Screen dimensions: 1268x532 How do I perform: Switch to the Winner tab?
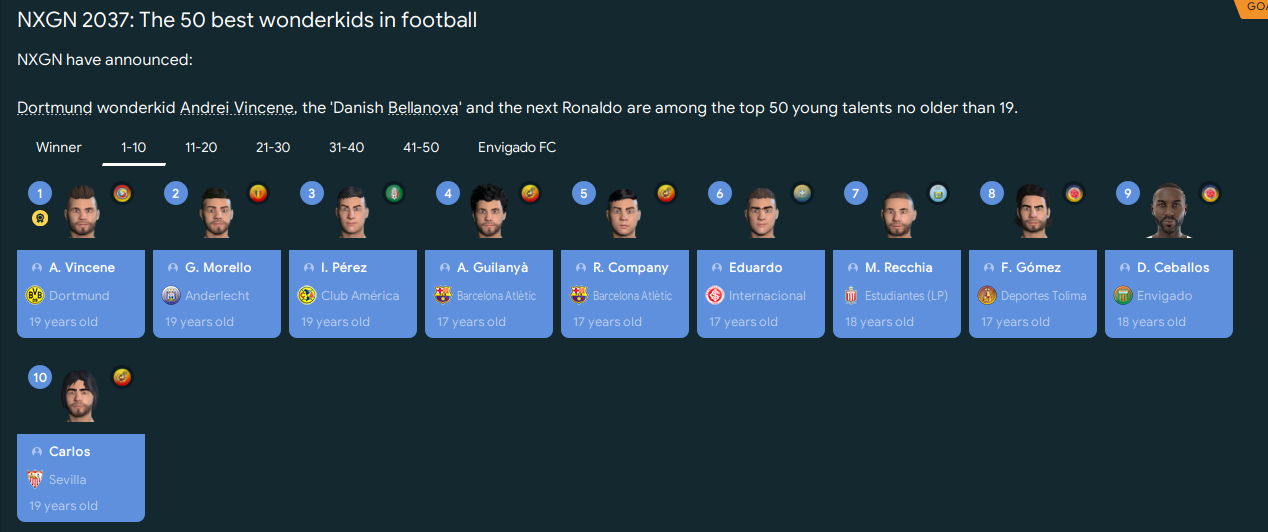tap(59, 147)
